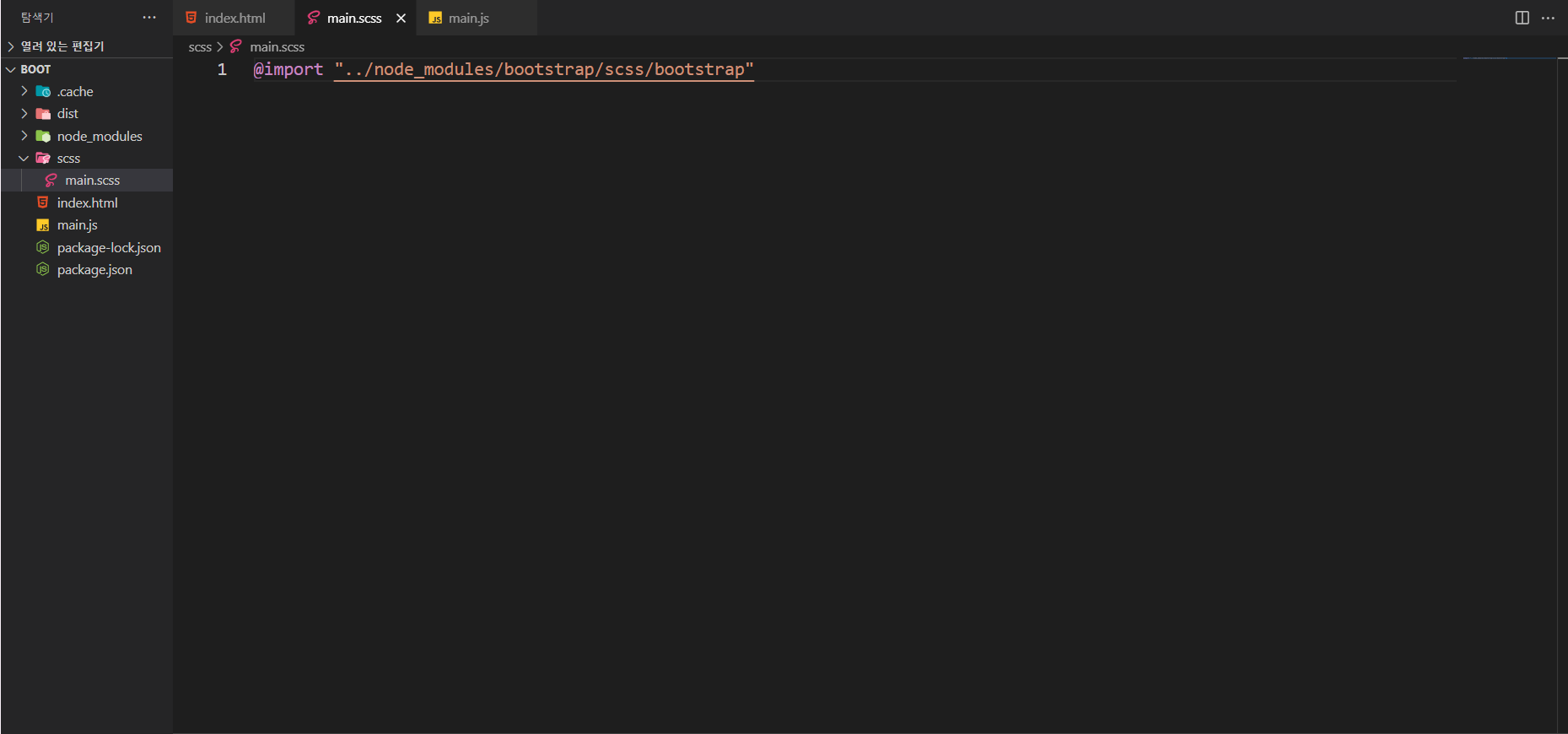Image resolution: width=1568 pixels, height=734 pixels.
Task: Open explorer views and more actions ellipsis
Action: click(149, 18)
